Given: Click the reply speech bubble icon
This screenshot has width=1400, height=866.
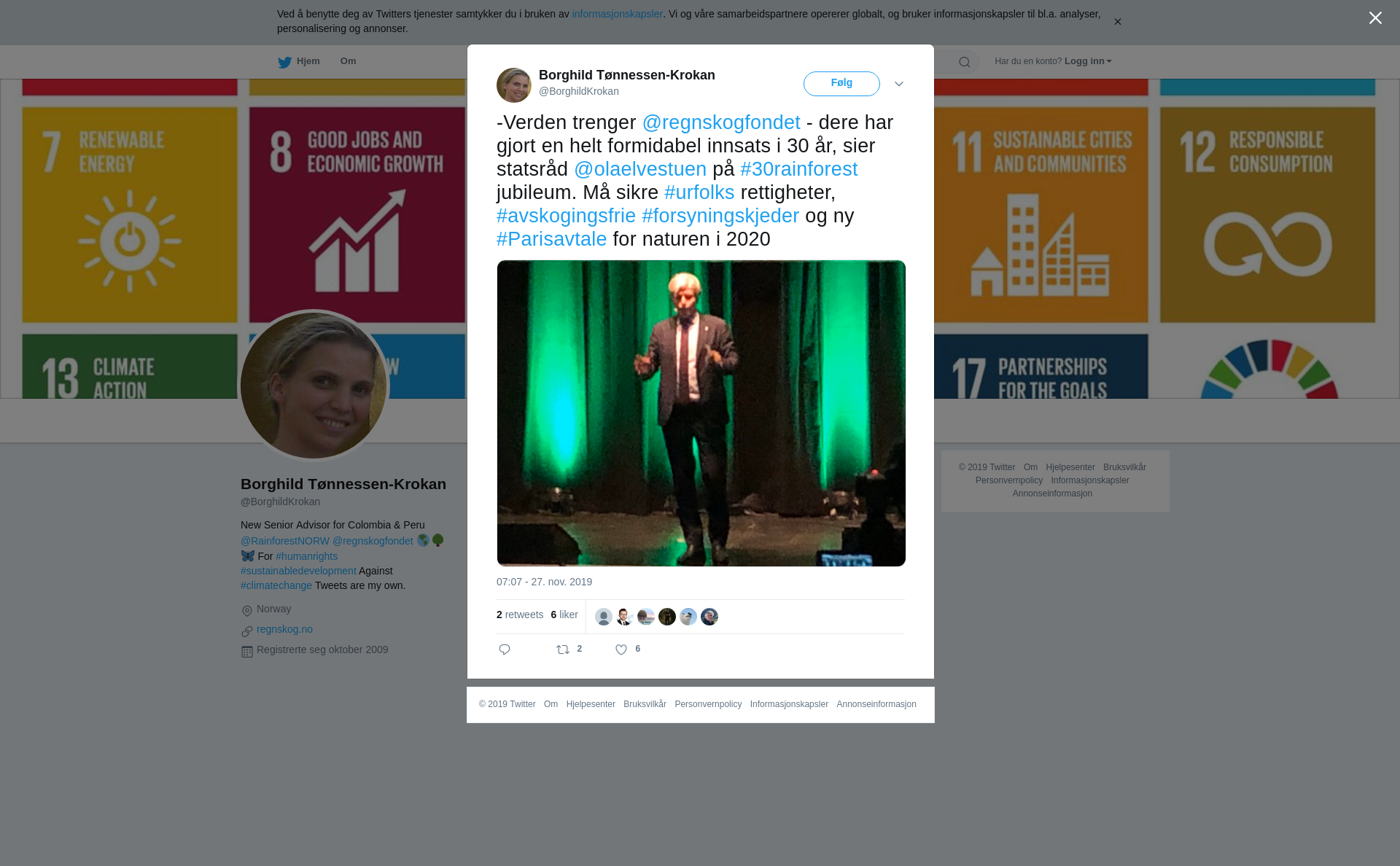Looking at the screenshot, I should tap(505, 649).
